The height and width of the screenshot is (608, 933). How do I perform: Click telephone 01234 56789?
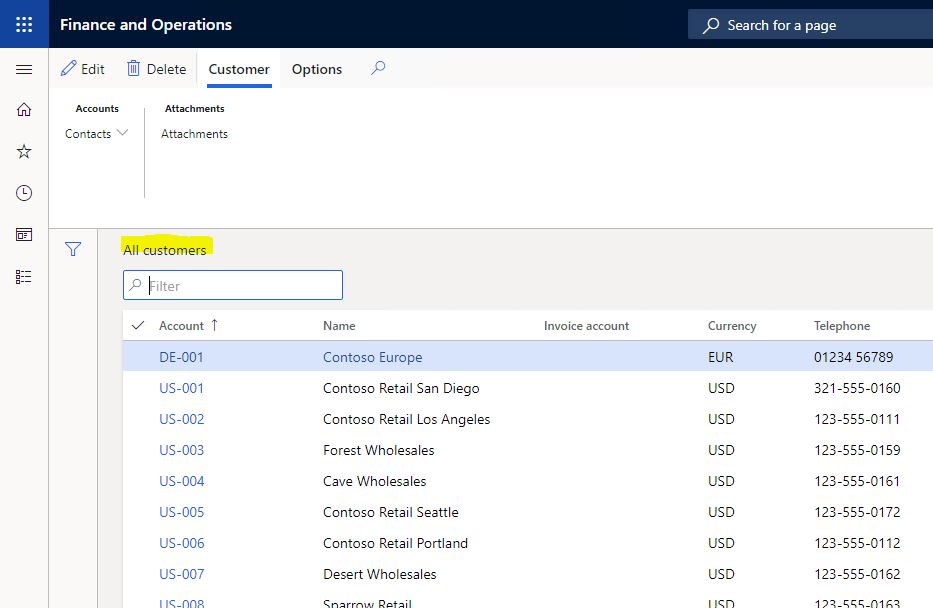tap(853, 357)
